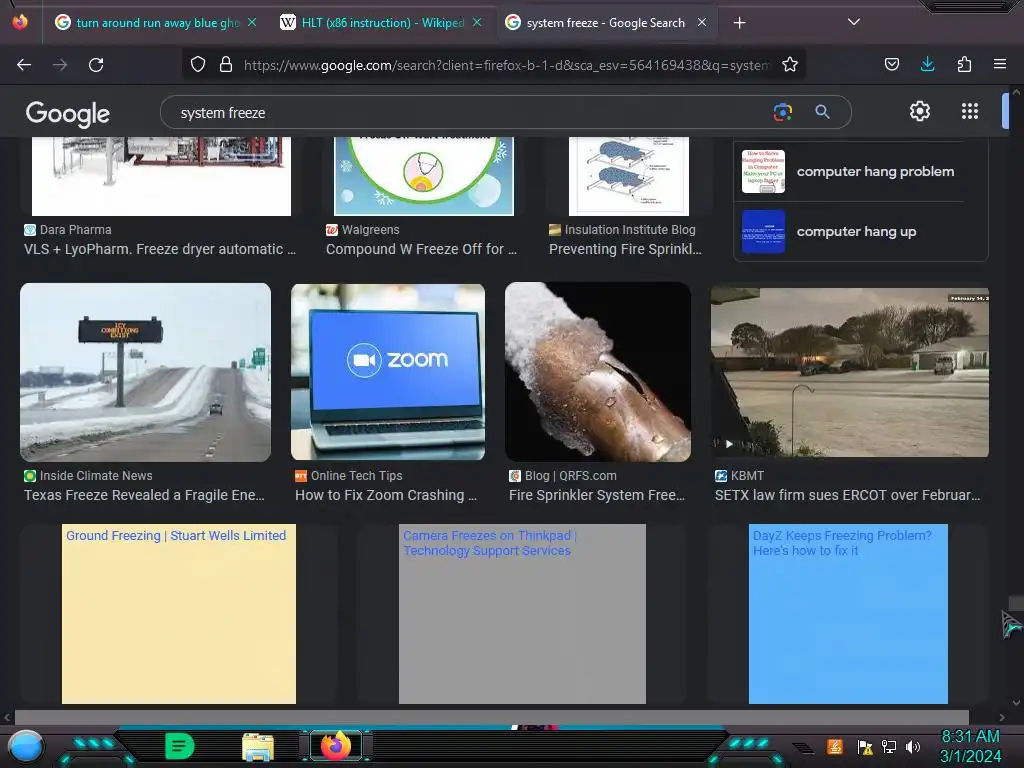Open the orange tray application icon
This screenshot has height=768, width=1024.
point(835,746)
